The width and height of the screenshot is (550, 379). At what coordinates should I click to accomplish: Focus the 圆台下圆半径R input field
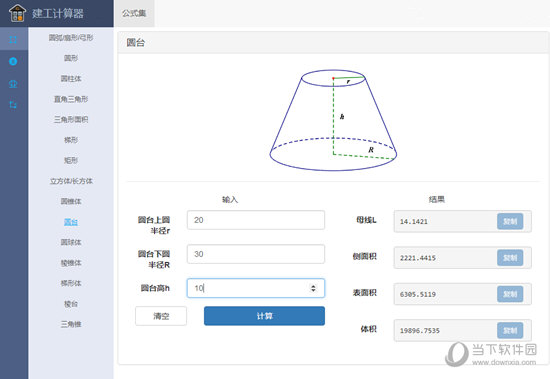(x=256, y=254)
